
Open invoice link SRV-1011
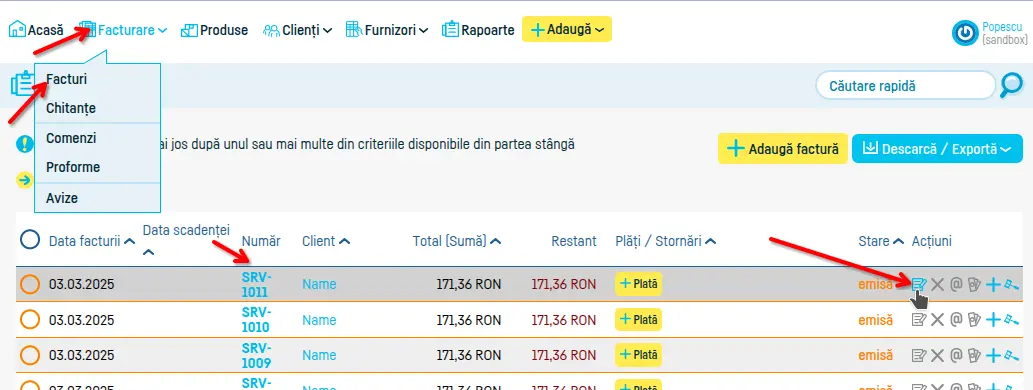[x=256, y=284]
